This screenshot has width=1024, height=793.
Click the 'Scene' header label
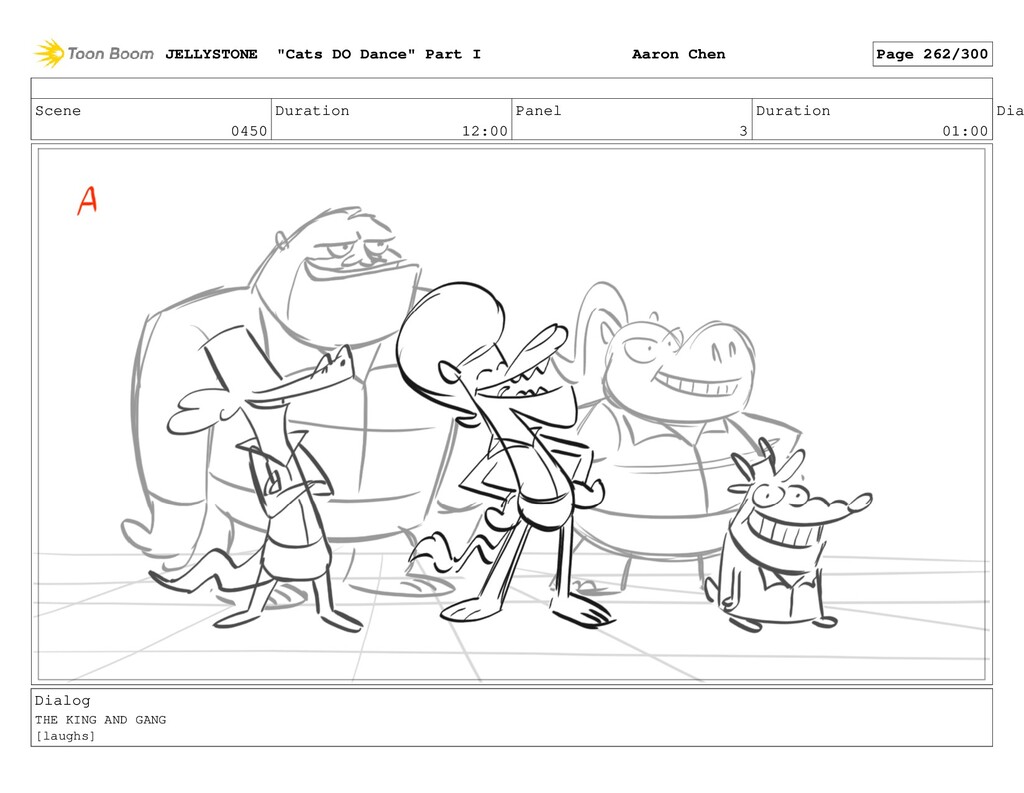point(58,110)
